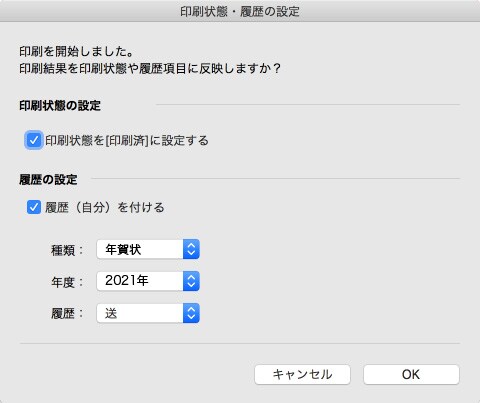This screenshot has width=480, height=403.
Task: Click the 印刷状態を[印刷済]に設定する label text
Action: 127,140
